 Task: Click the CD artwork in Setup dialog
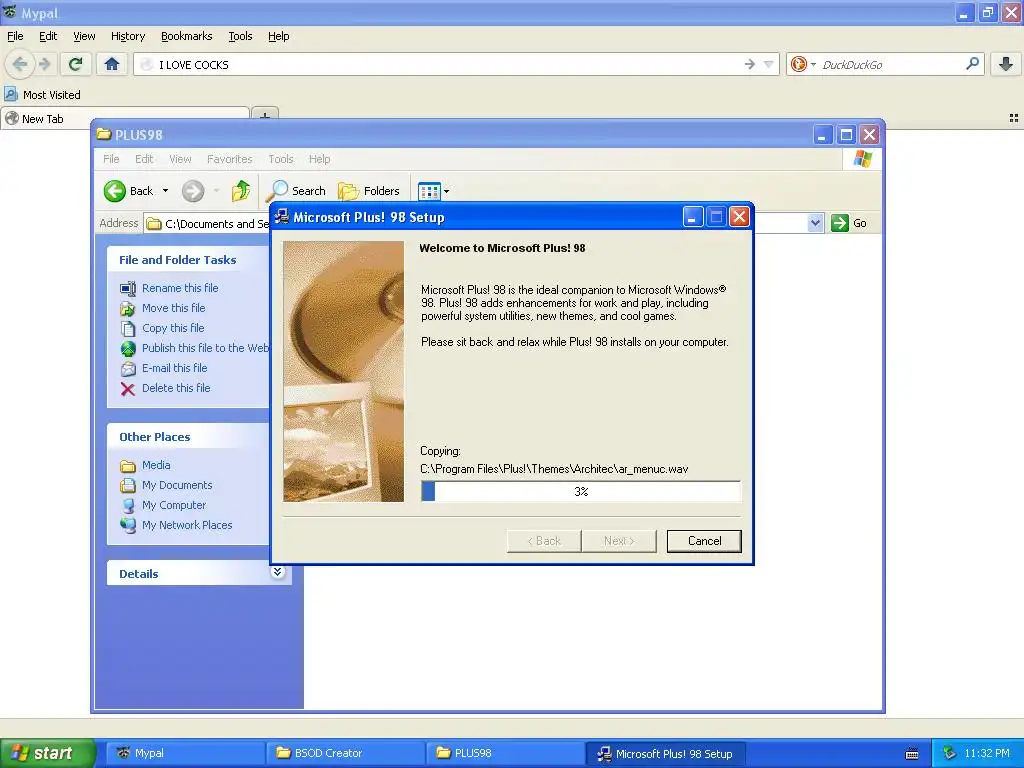[x=344, y=372]
